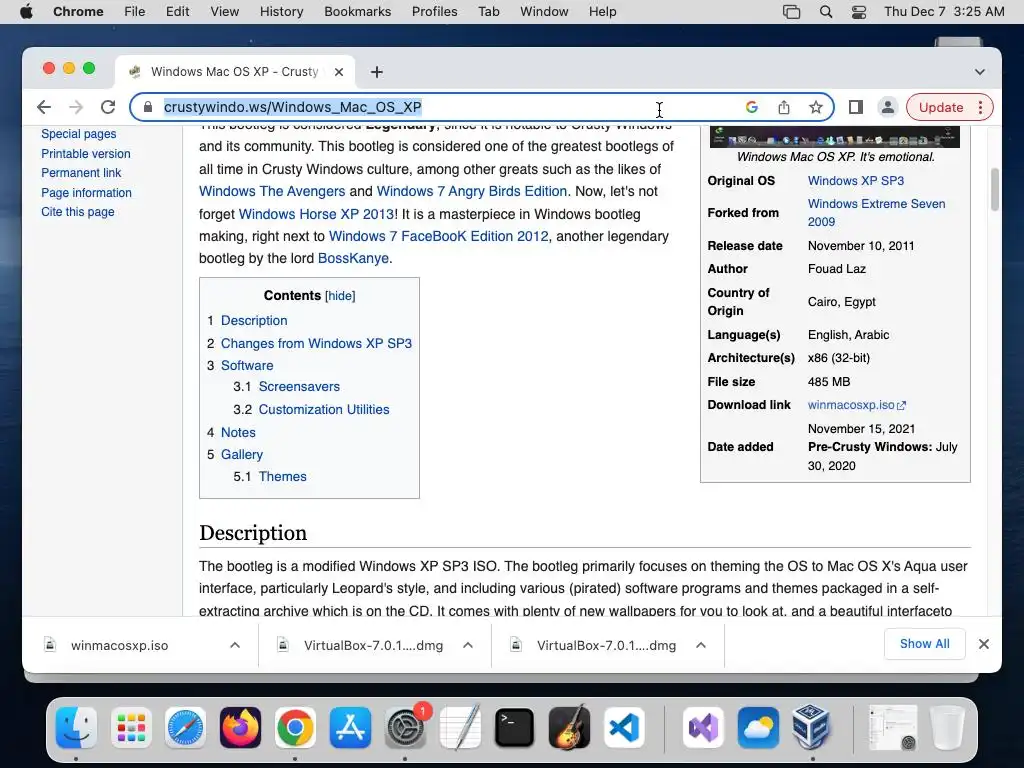Open the Apple menu
This screenshot has width=1024, height=768.
coord(26,12)
